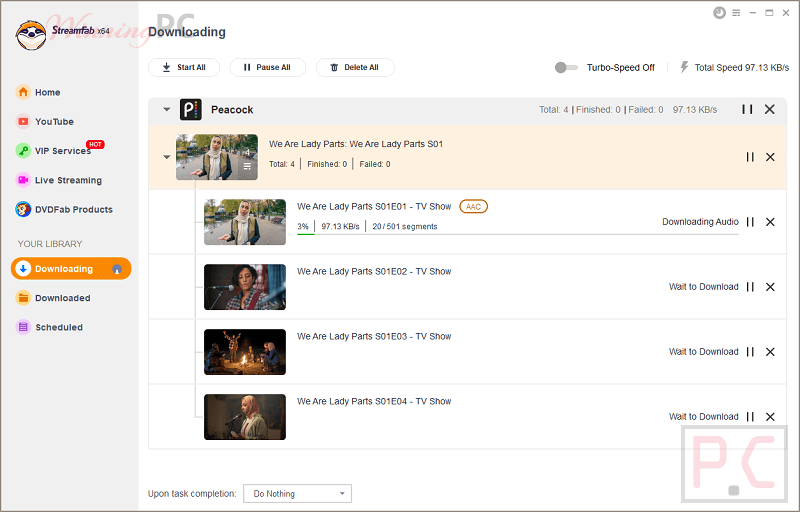Screen dimensions: 800x512
Task: Click the 'Total Speed 97.13 KB/s' text
Action: 742,67
